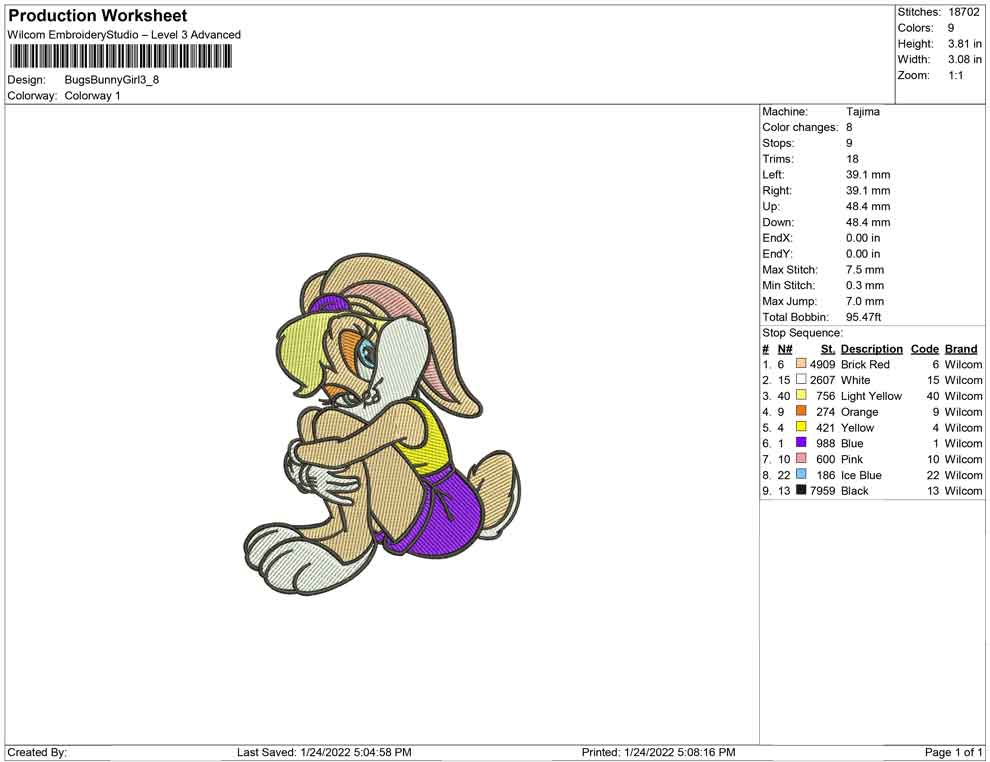This screenshot has width=990, height=762.
Task: Click the 'Printed: 1/24/2022 5:08:16 PM' footer
Action: pyautogui.click(x=658, y=752)
